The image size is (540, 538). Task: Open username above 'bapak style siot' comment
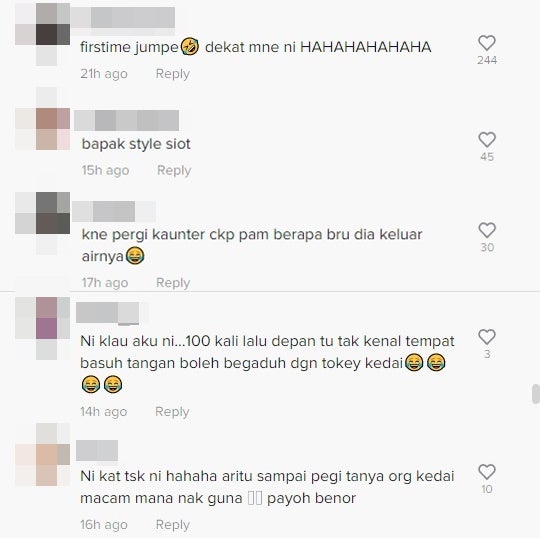click(126, 121)
